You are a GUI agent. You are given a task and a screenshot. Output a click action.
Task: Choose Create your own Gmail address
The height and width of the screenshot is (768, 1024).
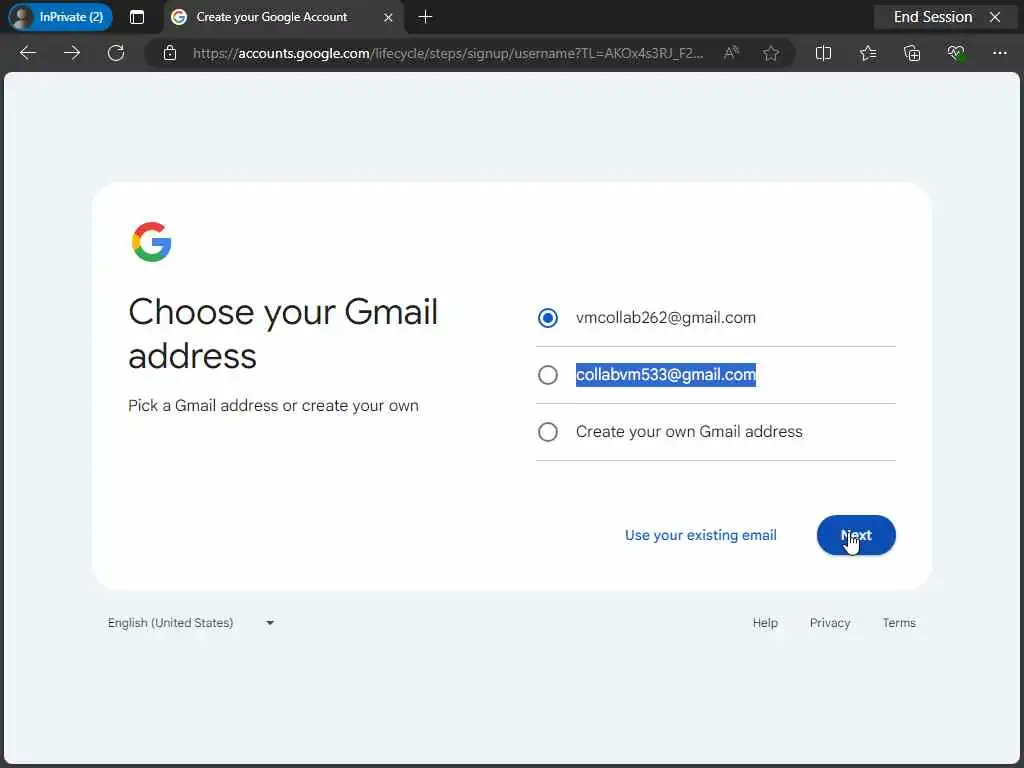pyautogui.click(x=548, y=432)
